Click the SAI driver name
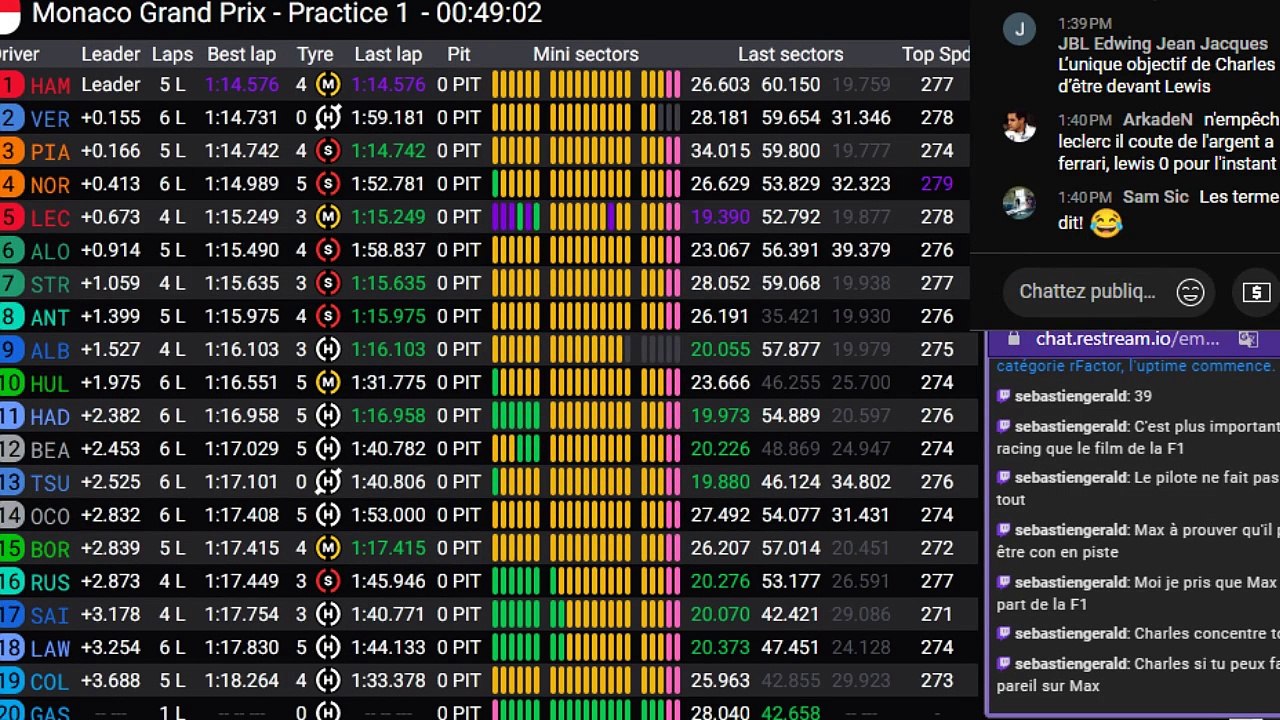 click(x=50, y=616)
